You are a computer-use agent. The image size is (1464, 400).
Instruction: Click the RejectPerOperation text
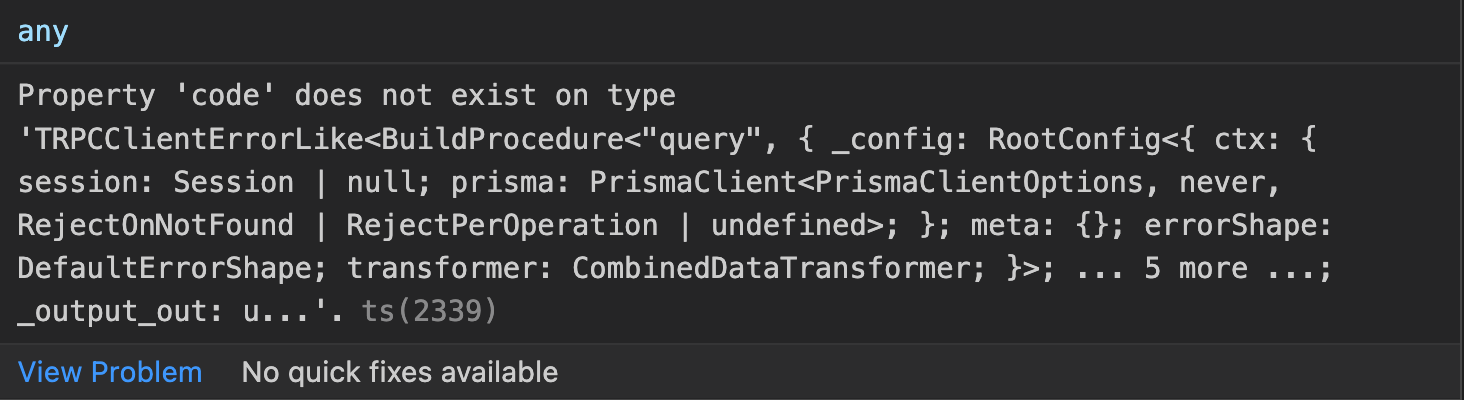point(501,226)
